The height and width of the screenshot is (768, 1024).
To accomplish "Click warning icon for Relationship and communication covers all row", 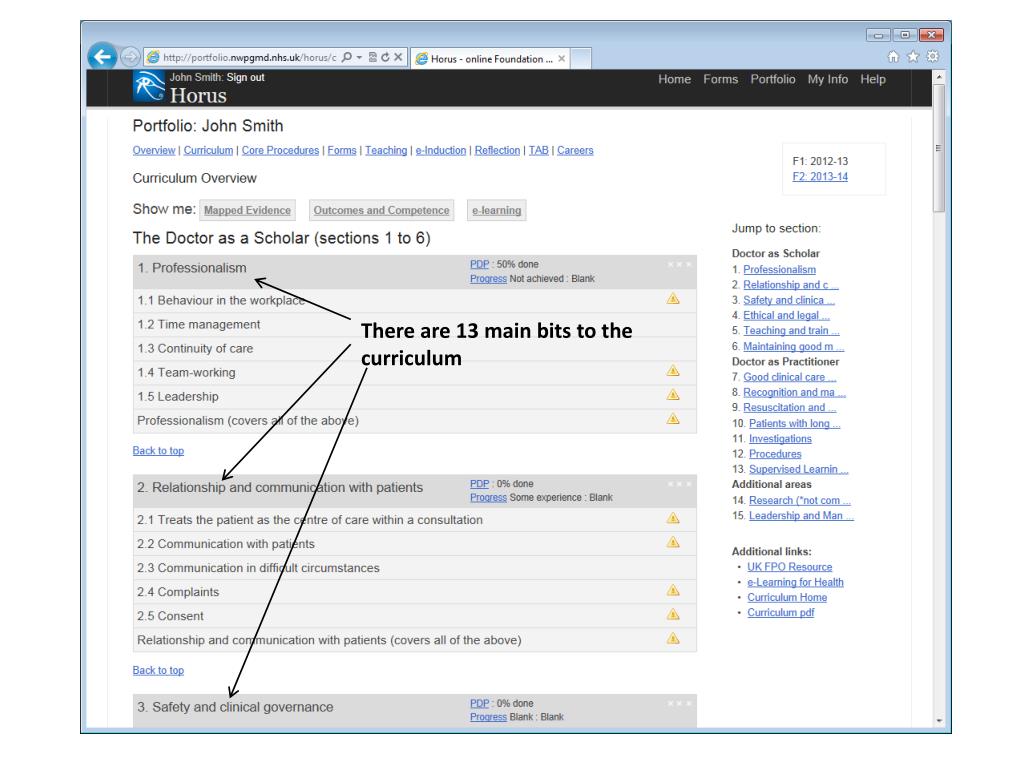I will click(673, 639).
